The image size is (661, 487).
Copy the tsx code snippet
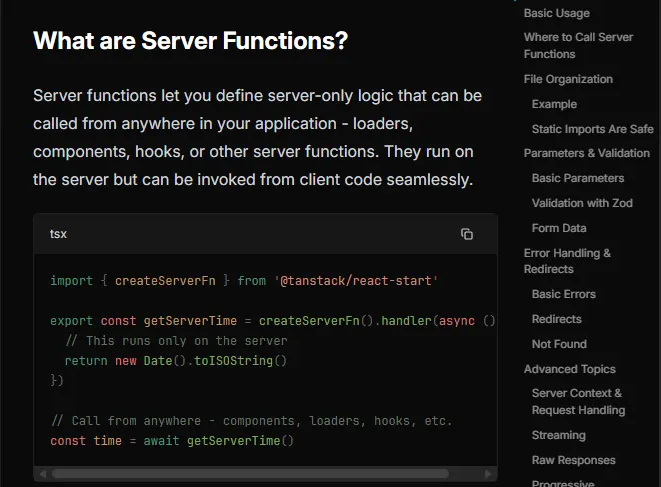tap(466, 234)
